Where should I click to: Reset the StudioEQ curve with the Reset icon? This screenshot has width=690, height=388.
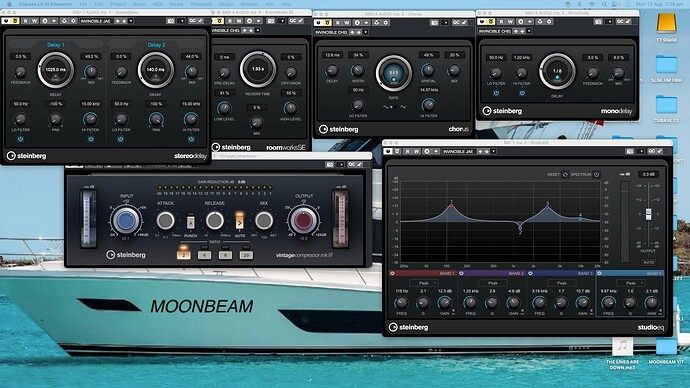click(x=565, y=175)
